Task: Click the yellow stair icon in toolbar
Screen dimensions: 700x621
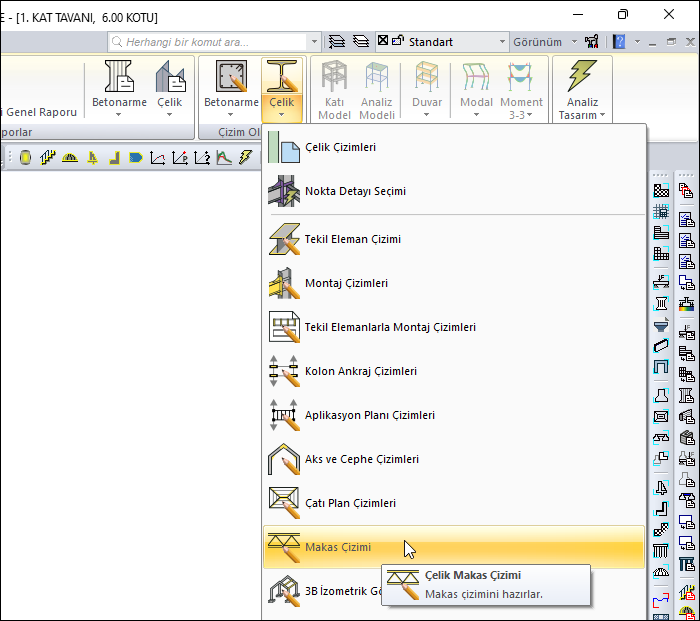Action: (47, 158)
